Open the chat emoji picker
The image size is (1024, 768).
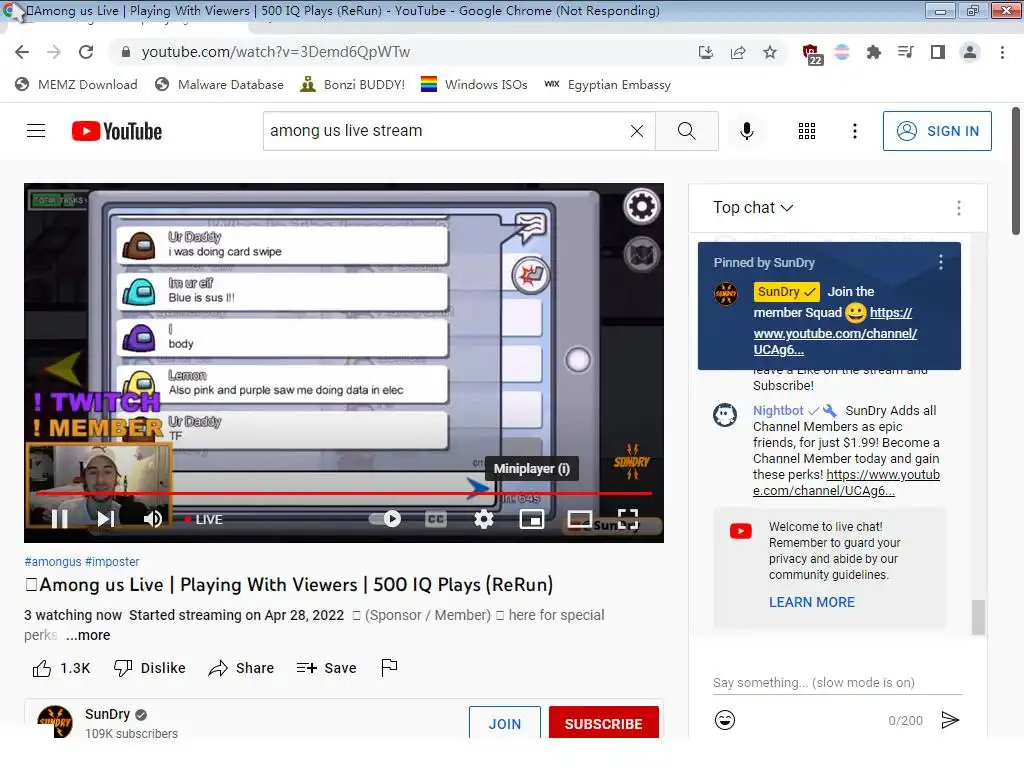725,720
